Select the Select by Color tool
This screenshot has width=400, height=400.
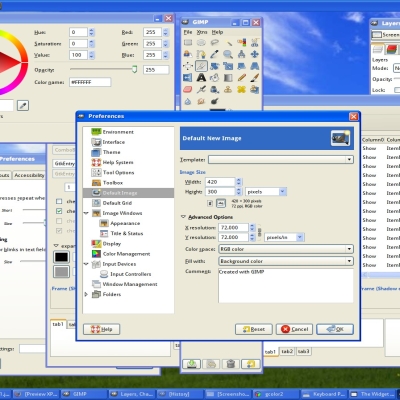pos(241,43)
